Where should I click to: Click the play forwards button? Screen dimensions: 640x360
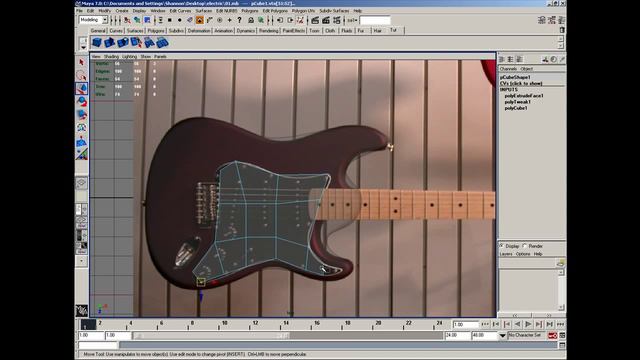click(528, 324)
